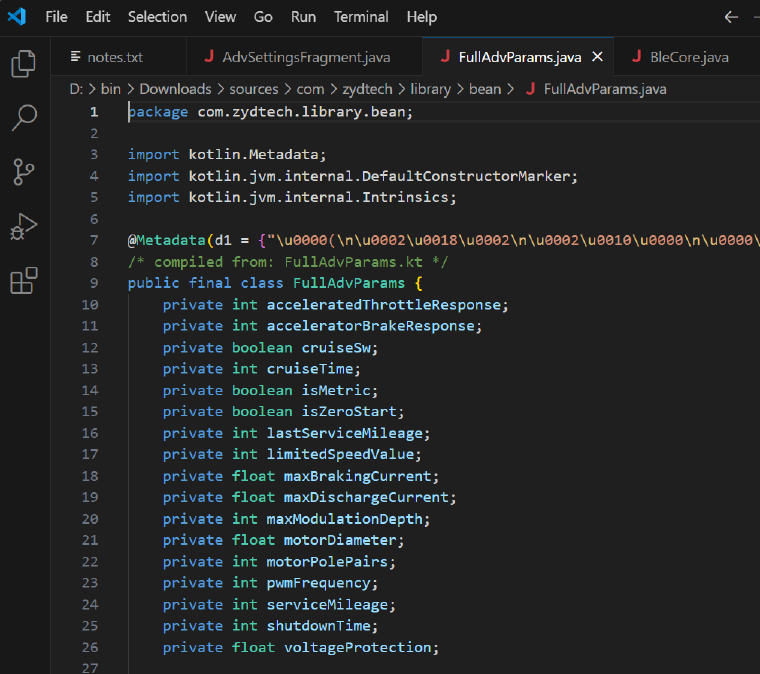Click the library breadcrumb segment
Viewport: 760px width, 674px height.
(x=431, y=89)
